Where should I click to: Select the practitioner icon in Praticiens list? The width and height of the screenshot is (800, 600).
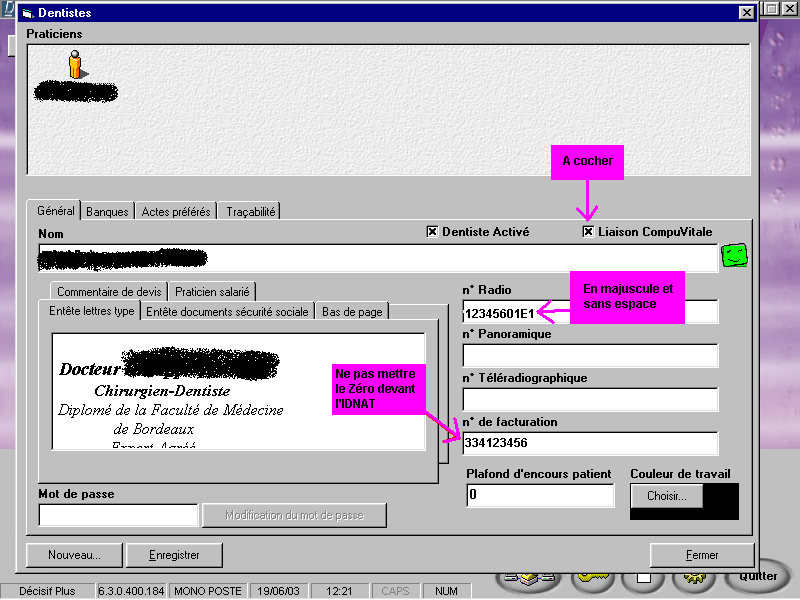pyautogui.click(x=75, y=66)
